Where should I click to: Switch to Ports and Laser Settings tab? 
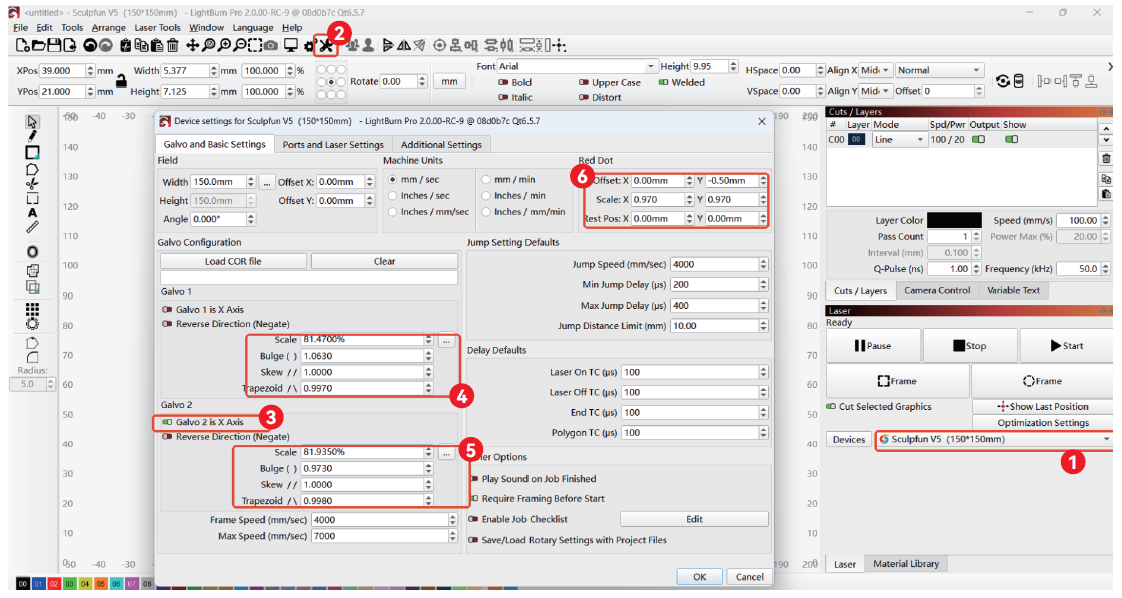click(x=333, y=144)
